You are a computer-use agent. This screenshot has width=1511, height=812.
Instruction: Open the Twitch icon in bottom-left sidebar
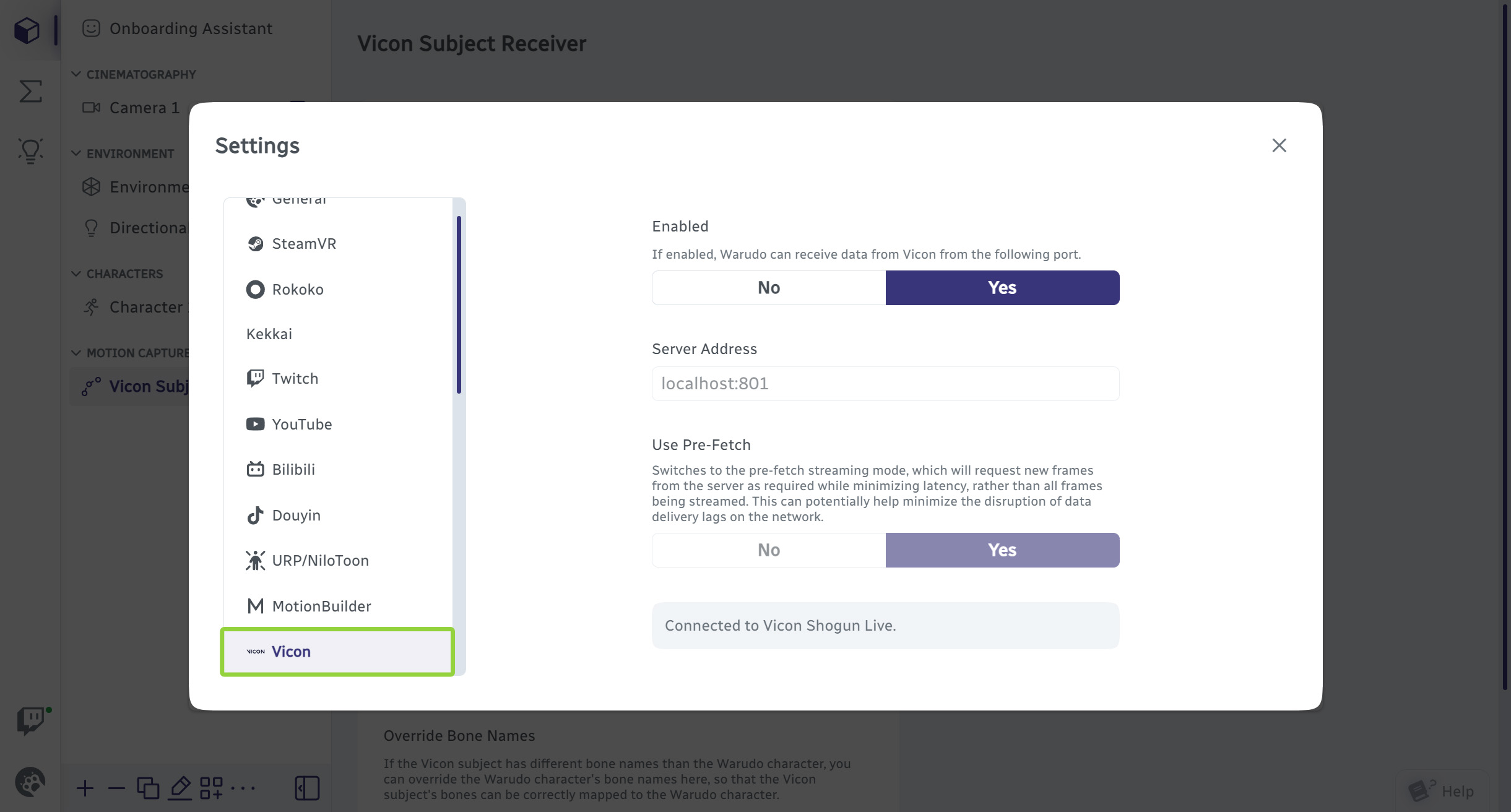click(x=30, y=720)
